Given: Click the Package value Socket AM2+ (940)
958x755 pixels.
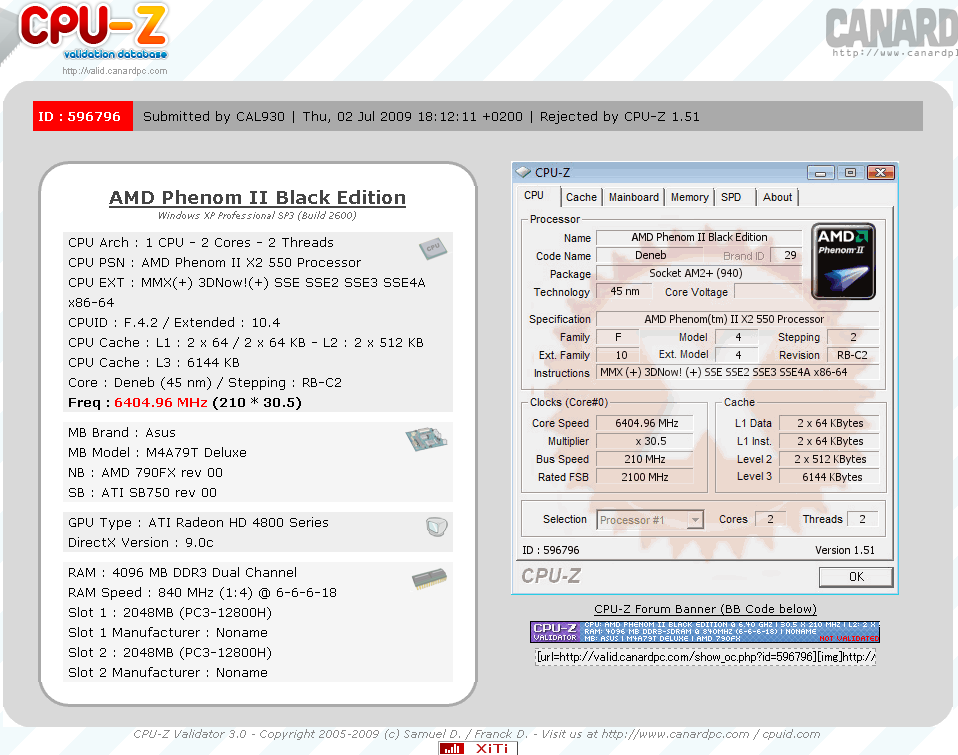Looking at the screenshot, I should pos(699,273).
